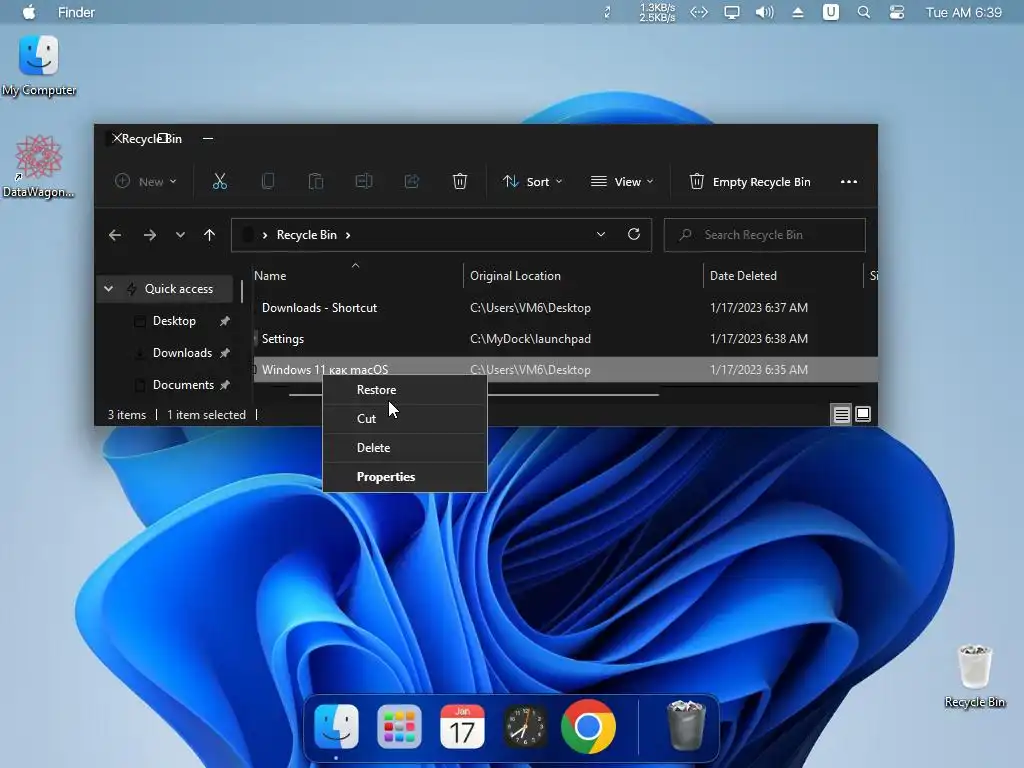The height and width of the screenshot is (768, 1024).
Task: Choose Restore from context menu
Action: pyautogui.click(x=405, y=390)
